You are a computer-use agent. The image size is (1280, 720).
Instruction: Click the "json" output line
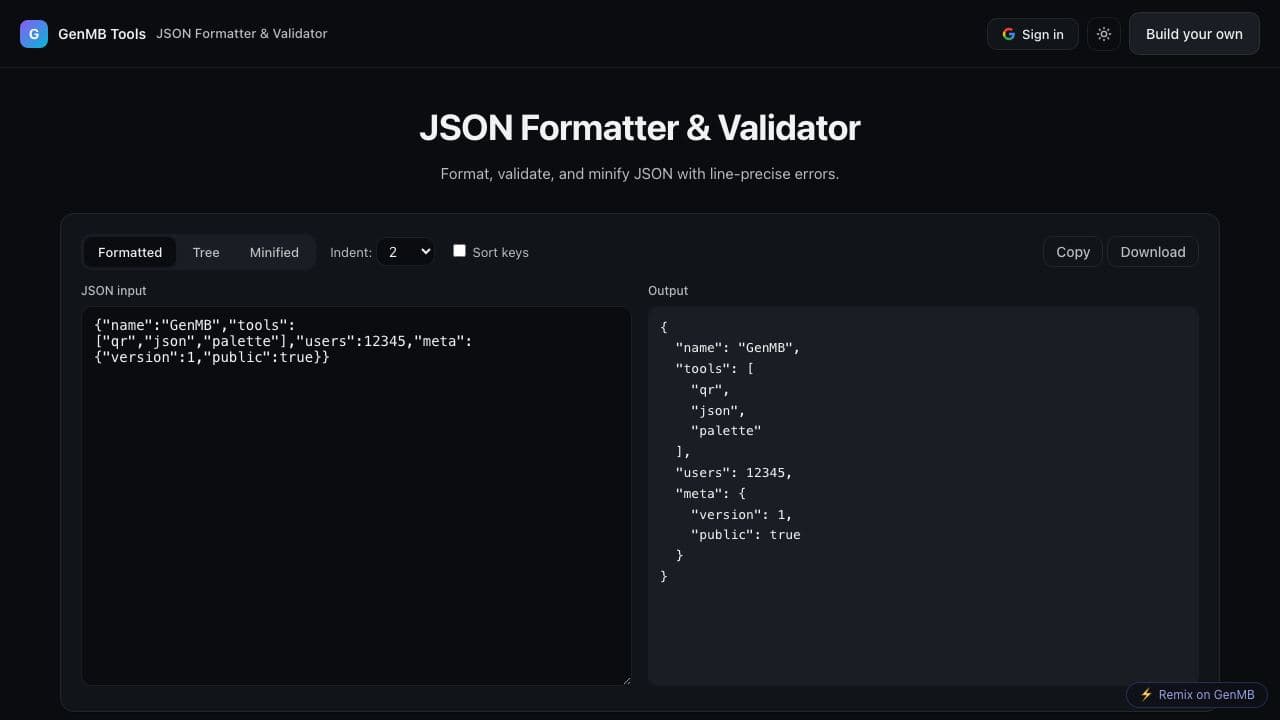(718, 410)
